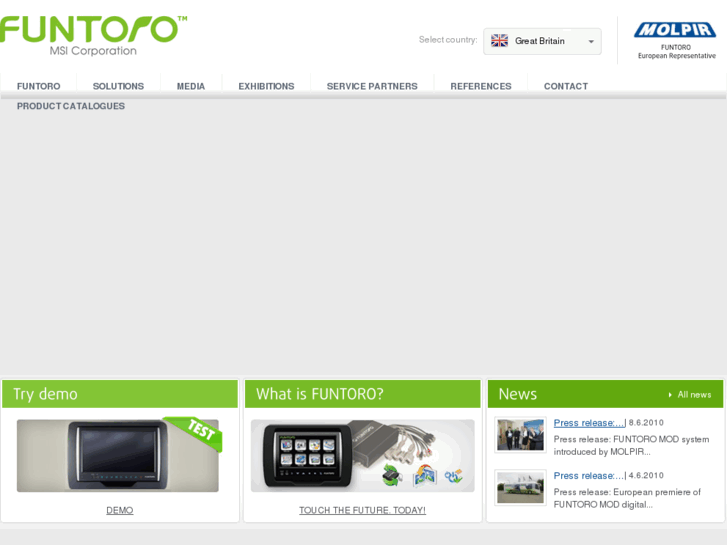Follow the DEMO link
The width and height of the screenshot is (727, 545).
120,510
